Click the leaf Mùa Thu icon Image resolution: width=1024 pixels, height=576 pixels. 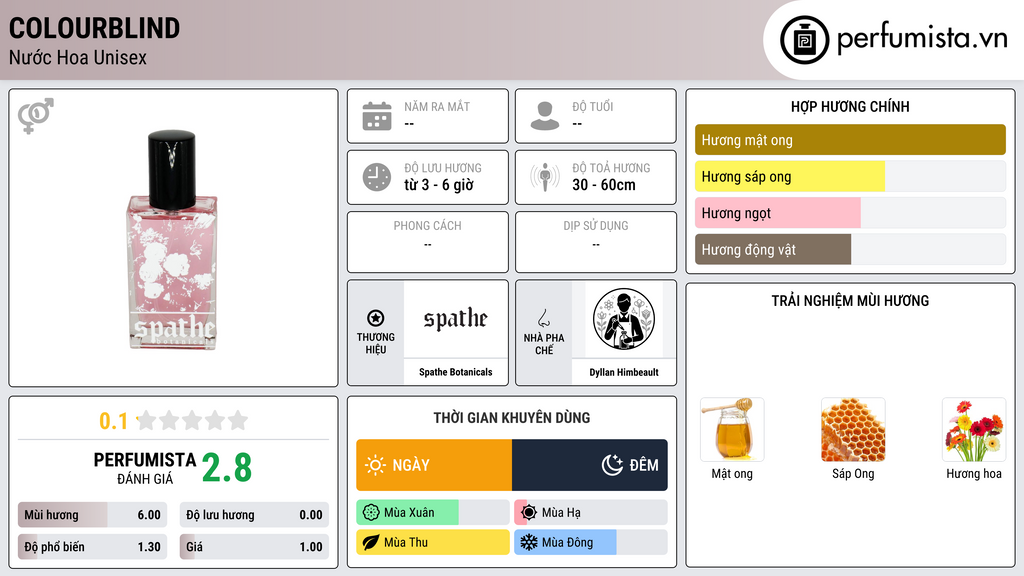[371, 542]
